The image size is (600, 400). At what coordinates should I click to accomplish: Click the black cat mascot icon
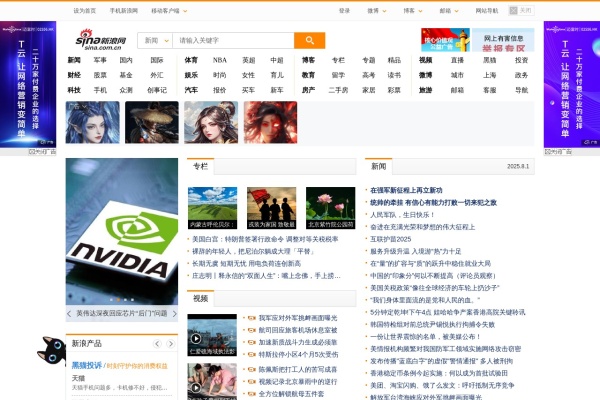pos(52,350)
